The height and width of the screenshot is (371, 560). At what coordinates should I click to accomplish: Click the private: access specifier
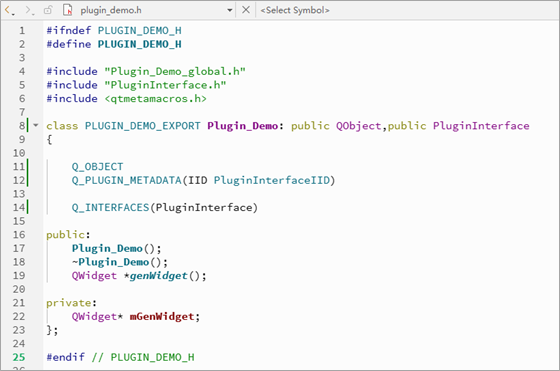(71, 303)
